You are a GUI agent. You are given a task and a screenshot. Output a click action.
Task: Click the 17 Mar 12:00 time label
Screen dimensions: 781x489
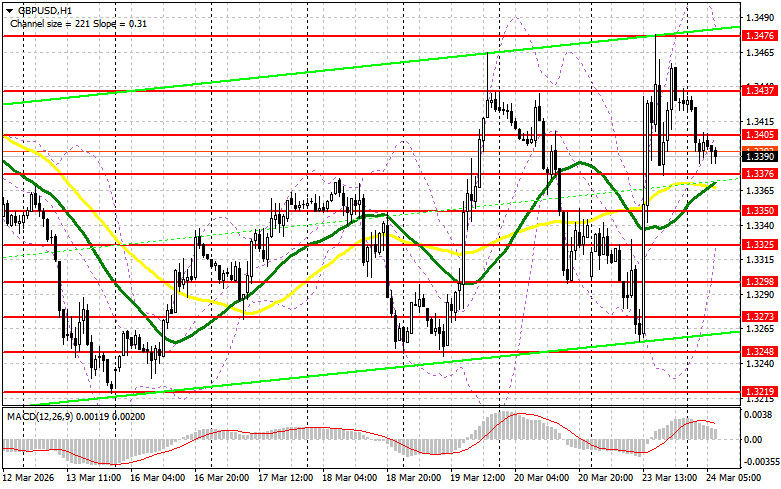pyautogui.click(x=285, y=478)
